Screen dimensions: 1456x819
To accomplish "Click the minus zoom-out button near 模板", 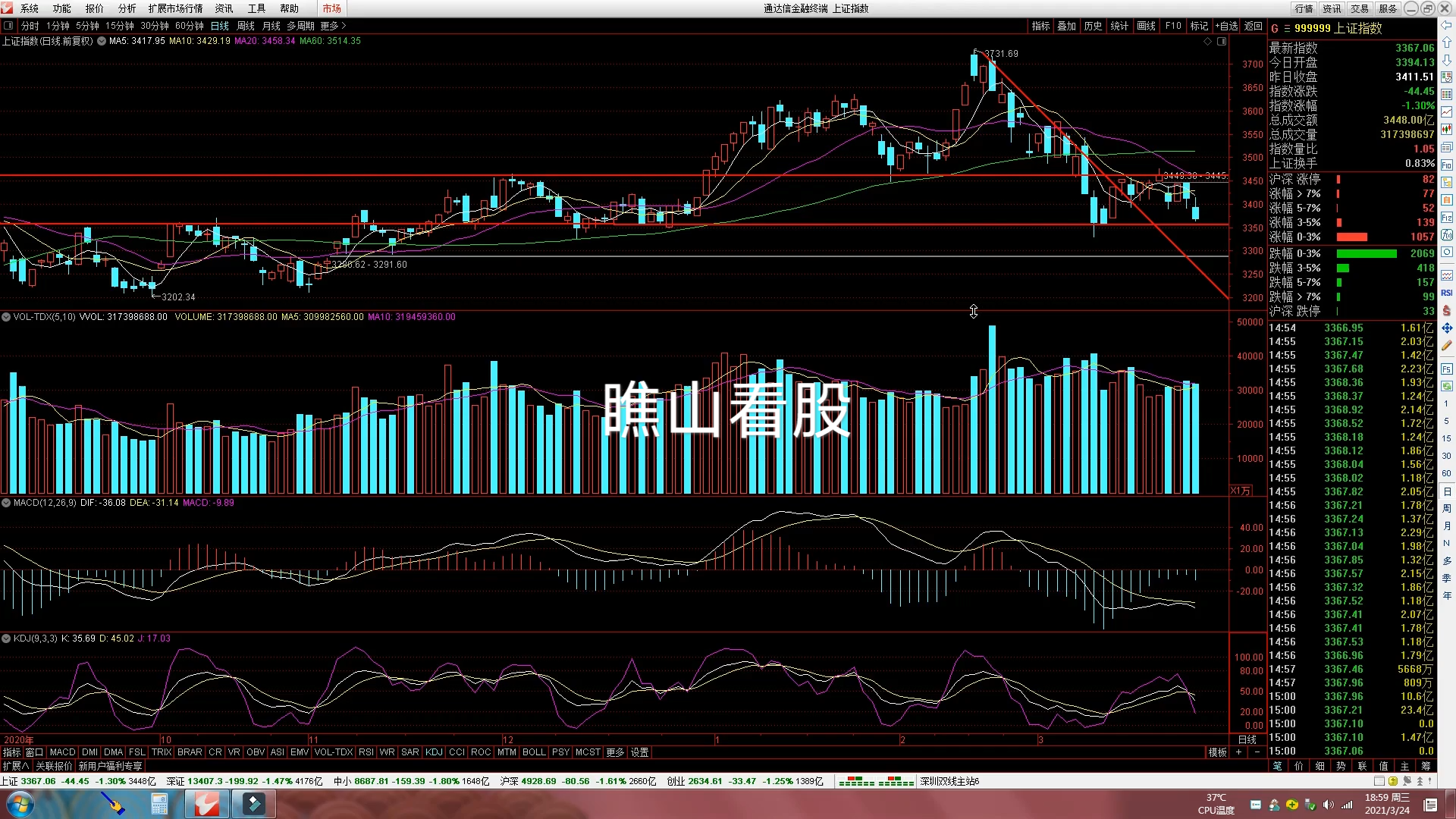I will pyautogui.click(x=1257, y=752).
